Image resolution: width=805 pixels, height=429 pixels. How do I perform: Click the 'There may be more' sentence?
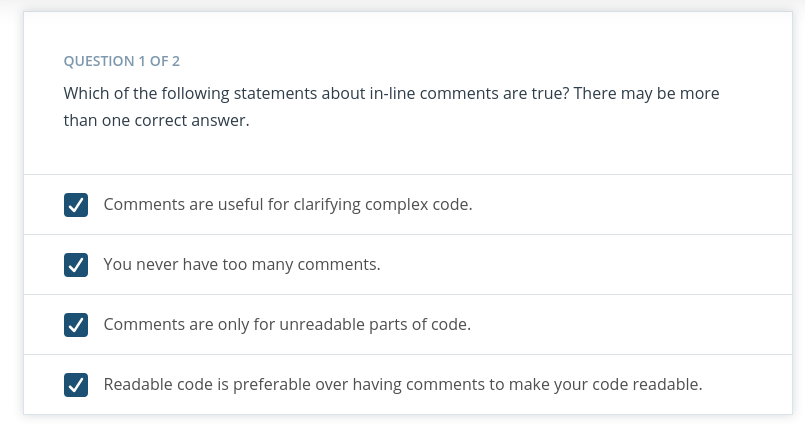[646, 93]
